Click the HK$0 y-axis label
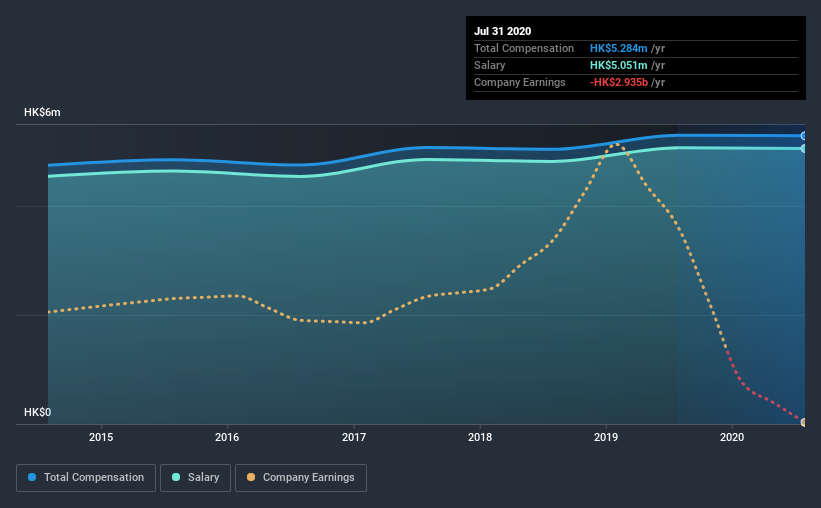This screenshot has height=508, width=821. [x=38, y=412]
